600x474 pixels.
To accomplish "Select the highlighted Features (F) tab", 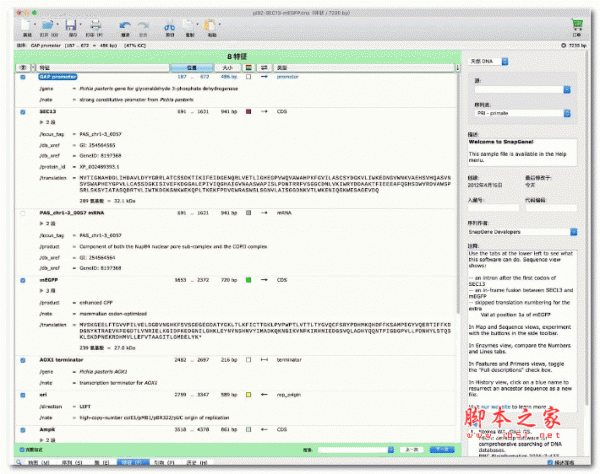I will click(133, 463).
